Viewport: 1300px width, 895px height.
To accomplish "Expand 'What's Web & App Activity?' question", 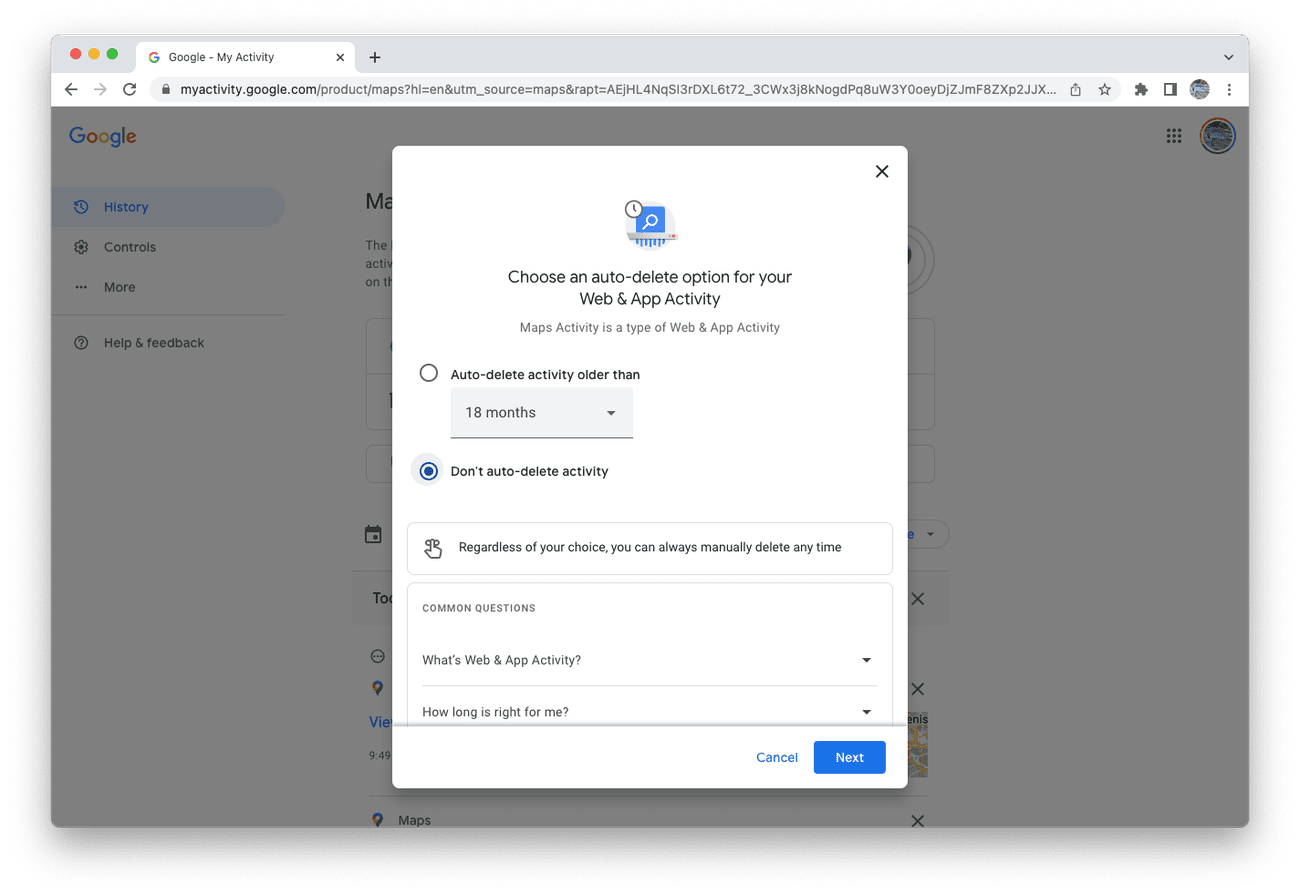I will (649, 660).
